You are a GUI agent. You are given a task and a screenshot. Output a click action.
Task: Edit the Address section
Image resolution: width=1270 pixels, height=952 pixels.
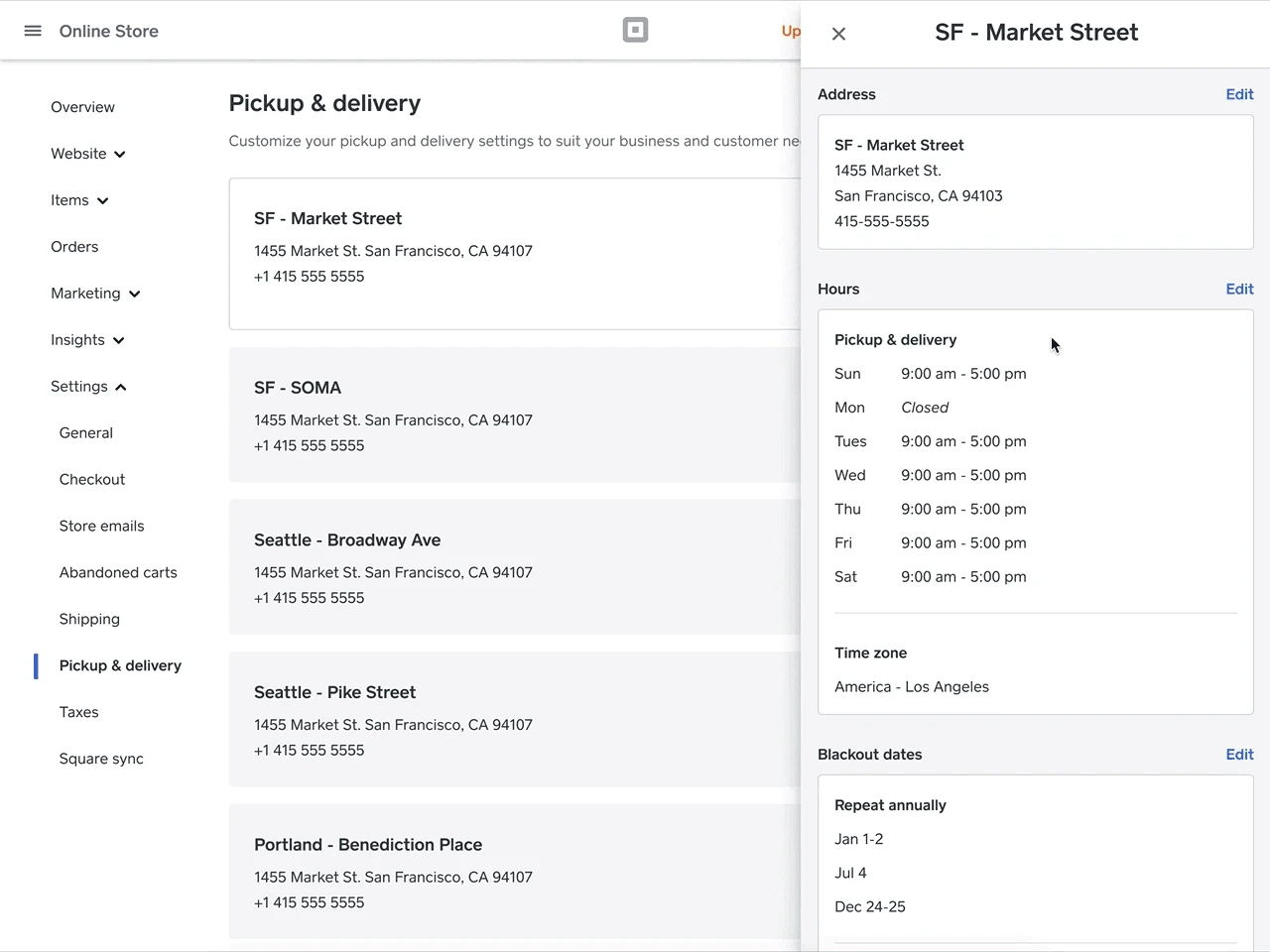click(x=1239, y=94)
